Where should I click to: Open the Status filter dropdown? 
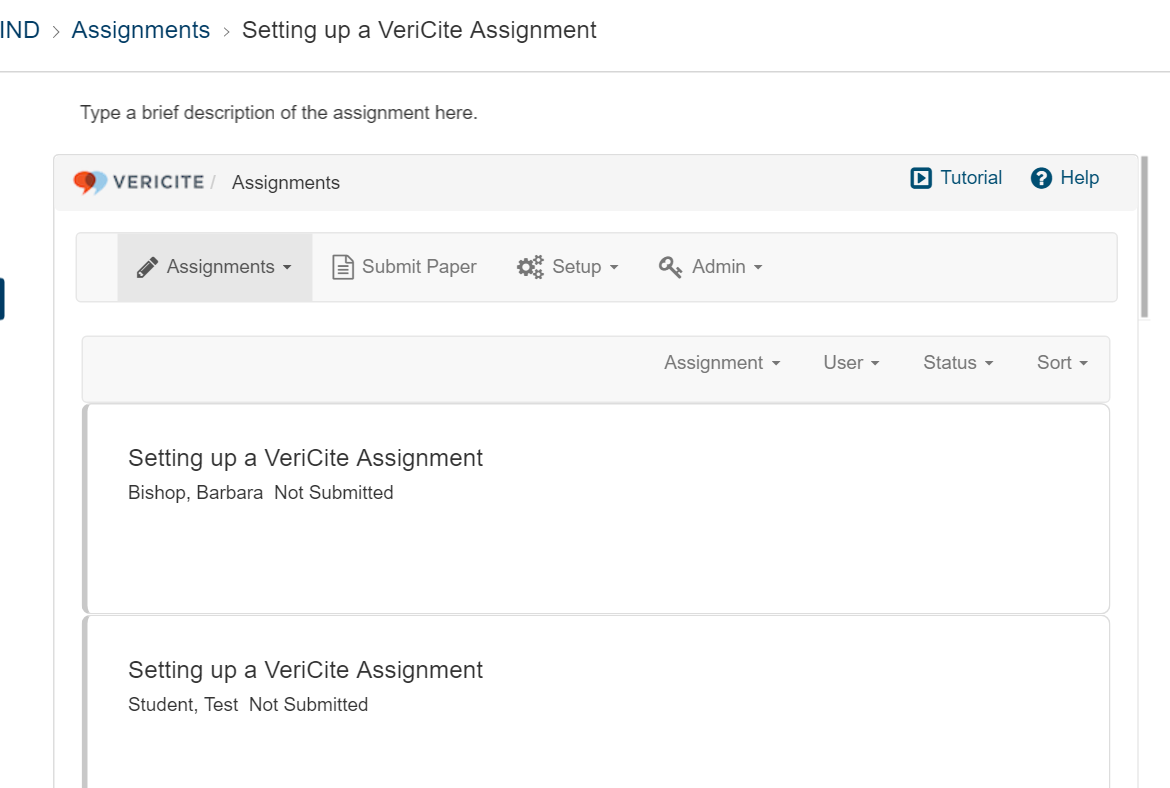click(x=958, y=363)
